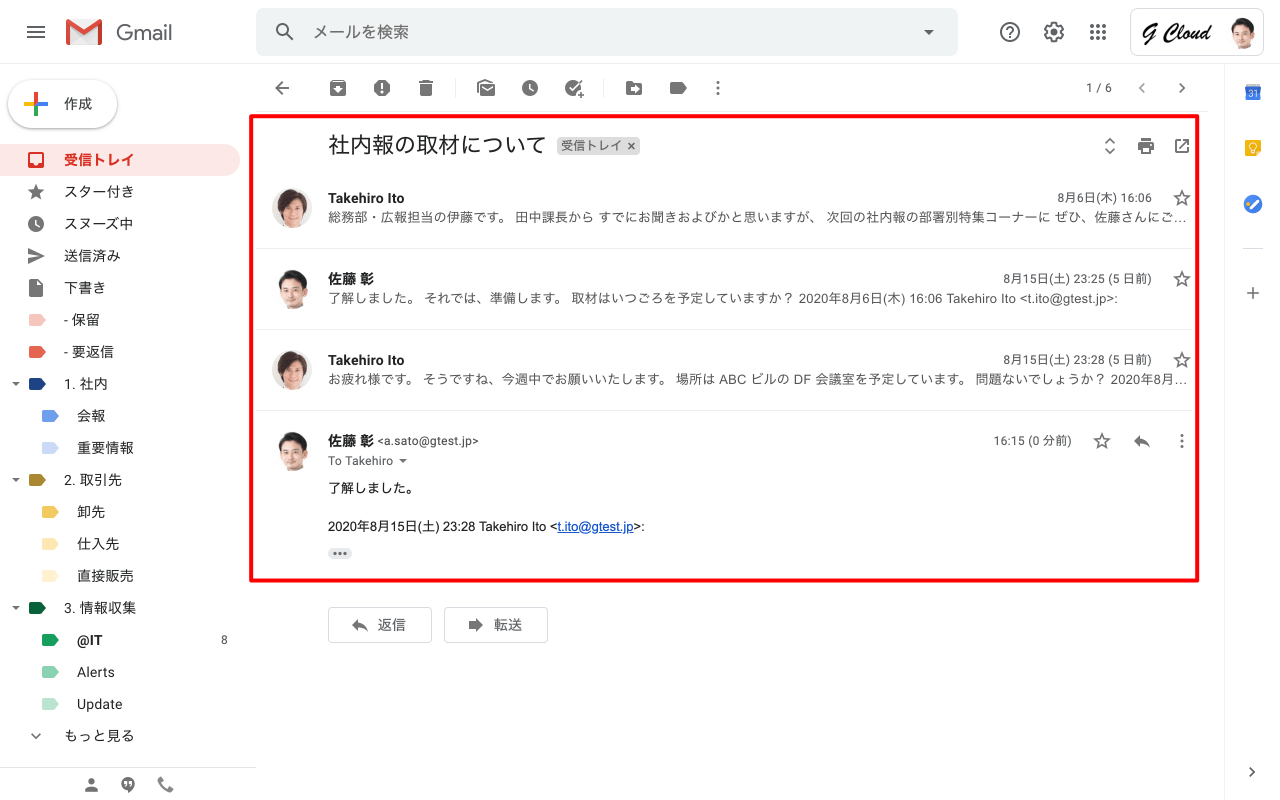Collapse the 1. 社内 label group
The image size is (1280, 800).
click(x=15, y=384)
